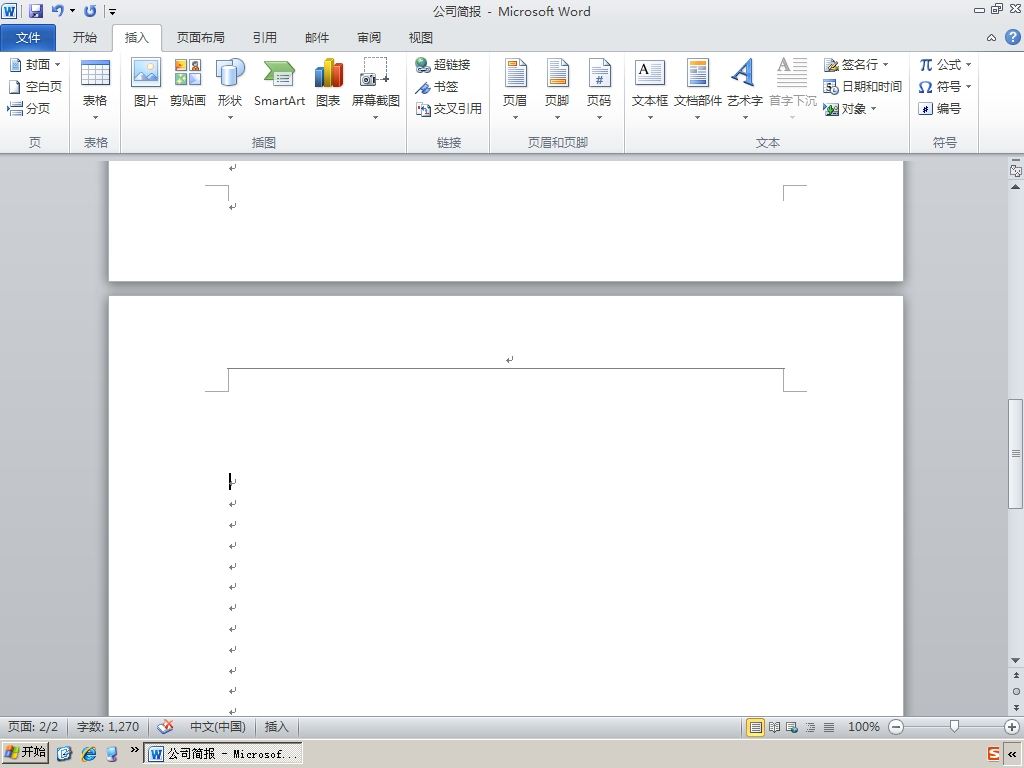Click the vertical scrollbar thumb

(x=1016, y=453)
